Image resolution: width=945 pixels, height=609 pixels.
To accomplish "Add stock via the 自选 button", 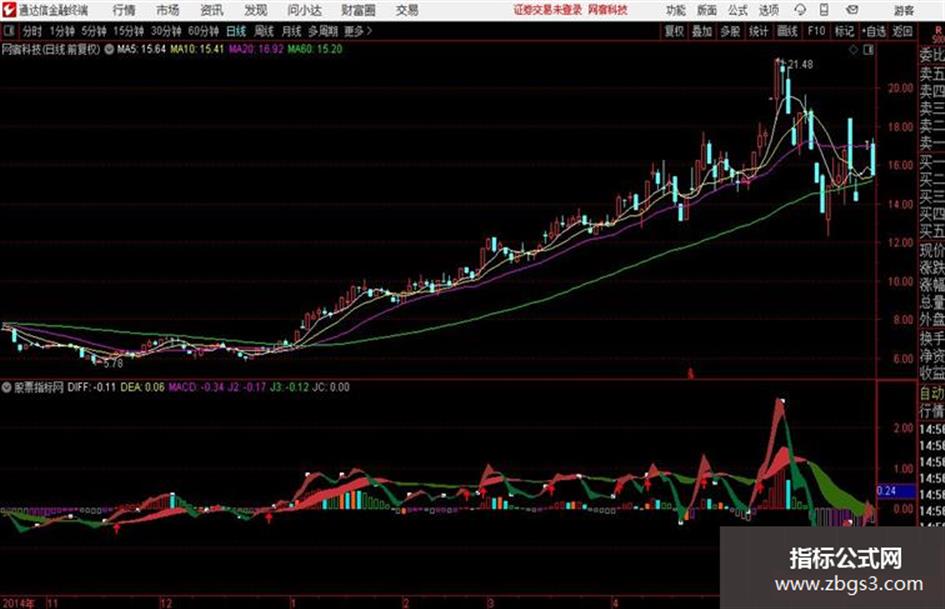I will (x=874, y=31).
